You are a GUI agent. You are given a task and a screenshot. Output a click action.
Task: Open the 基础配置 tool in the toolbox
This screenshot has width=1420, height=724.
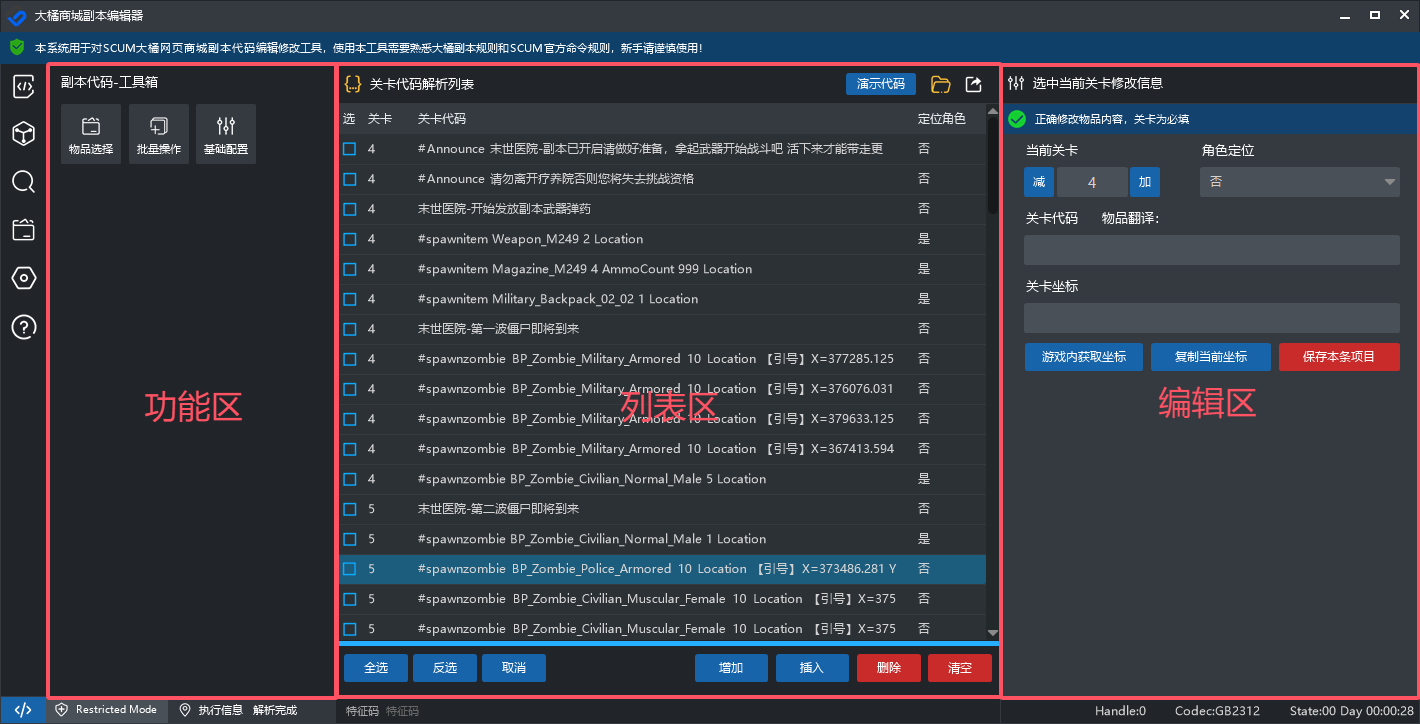coord(225,133)
